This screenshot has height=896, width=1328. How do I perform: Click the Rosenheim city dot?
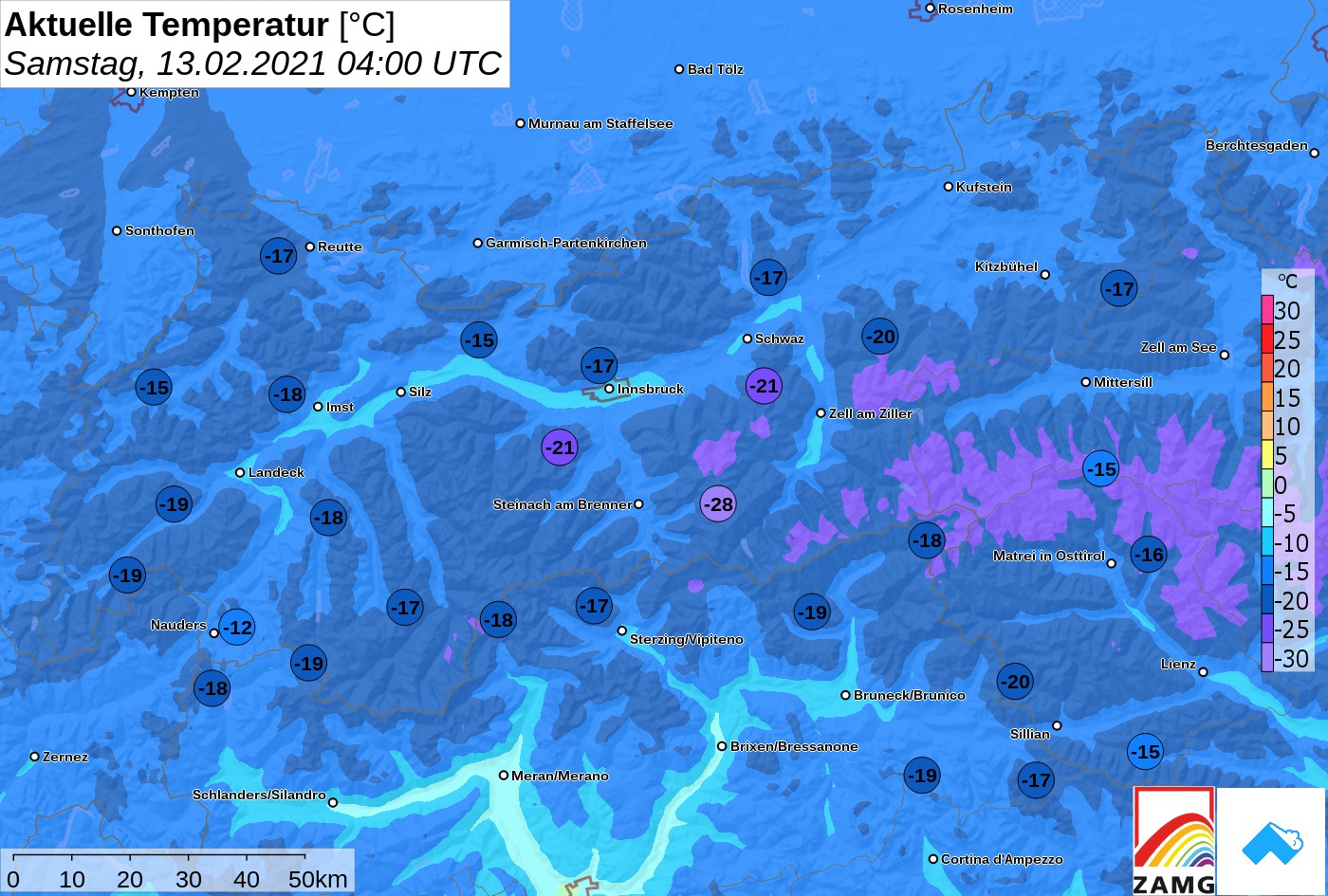(931, 9)
